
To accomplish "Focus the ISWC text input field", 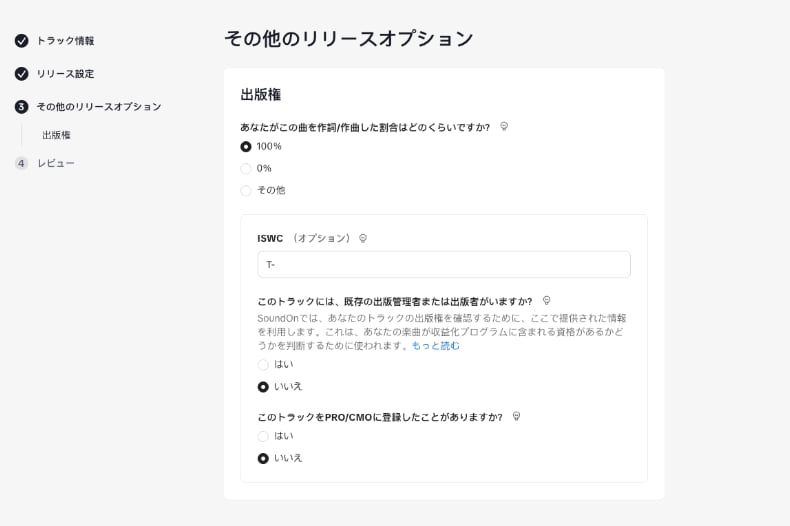I will [443, 264].
